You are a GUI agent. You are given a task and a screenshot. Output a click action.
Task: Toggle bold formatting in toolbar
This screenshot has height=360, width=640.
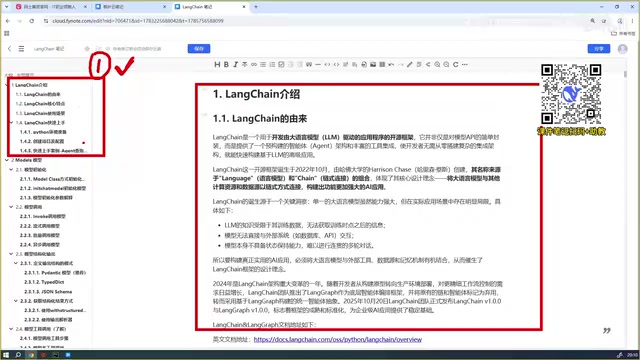tap(226, 64)
